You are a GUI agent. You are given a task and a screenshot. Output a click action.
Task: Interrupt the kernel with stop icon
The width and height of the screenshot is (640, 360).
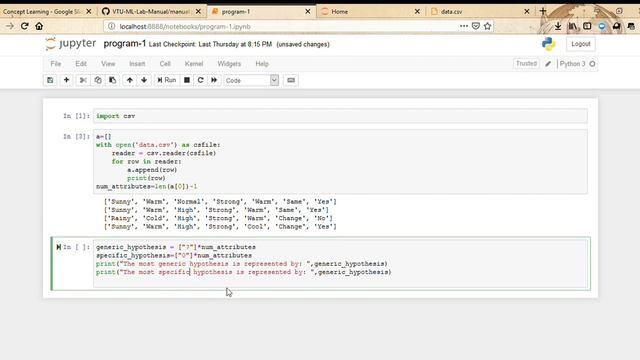(187, 80)
